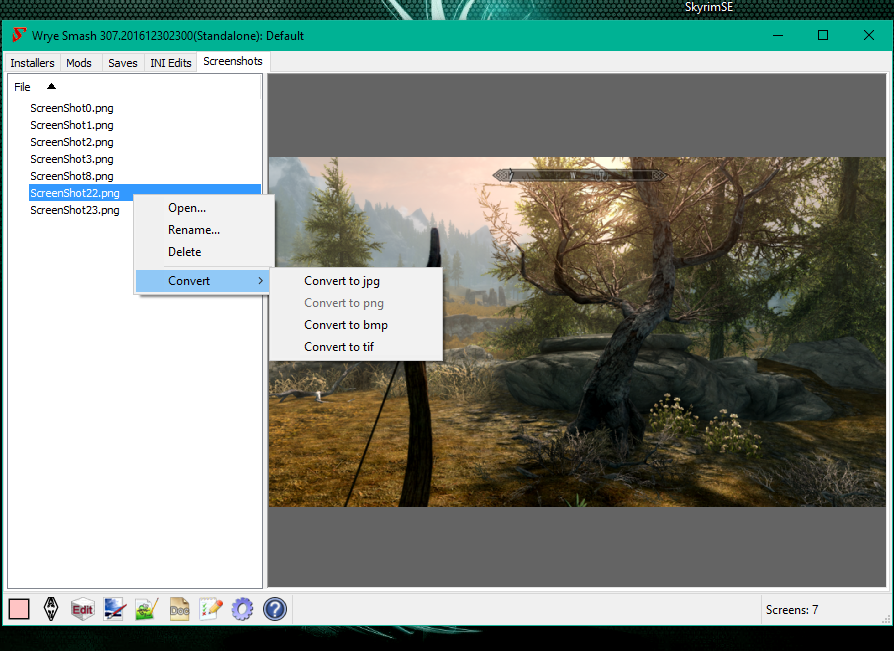This screenshot has width=894, height=651.
Task: Click Rename... in the context menu
Action: pyautogui.click(x=194, y=230)
